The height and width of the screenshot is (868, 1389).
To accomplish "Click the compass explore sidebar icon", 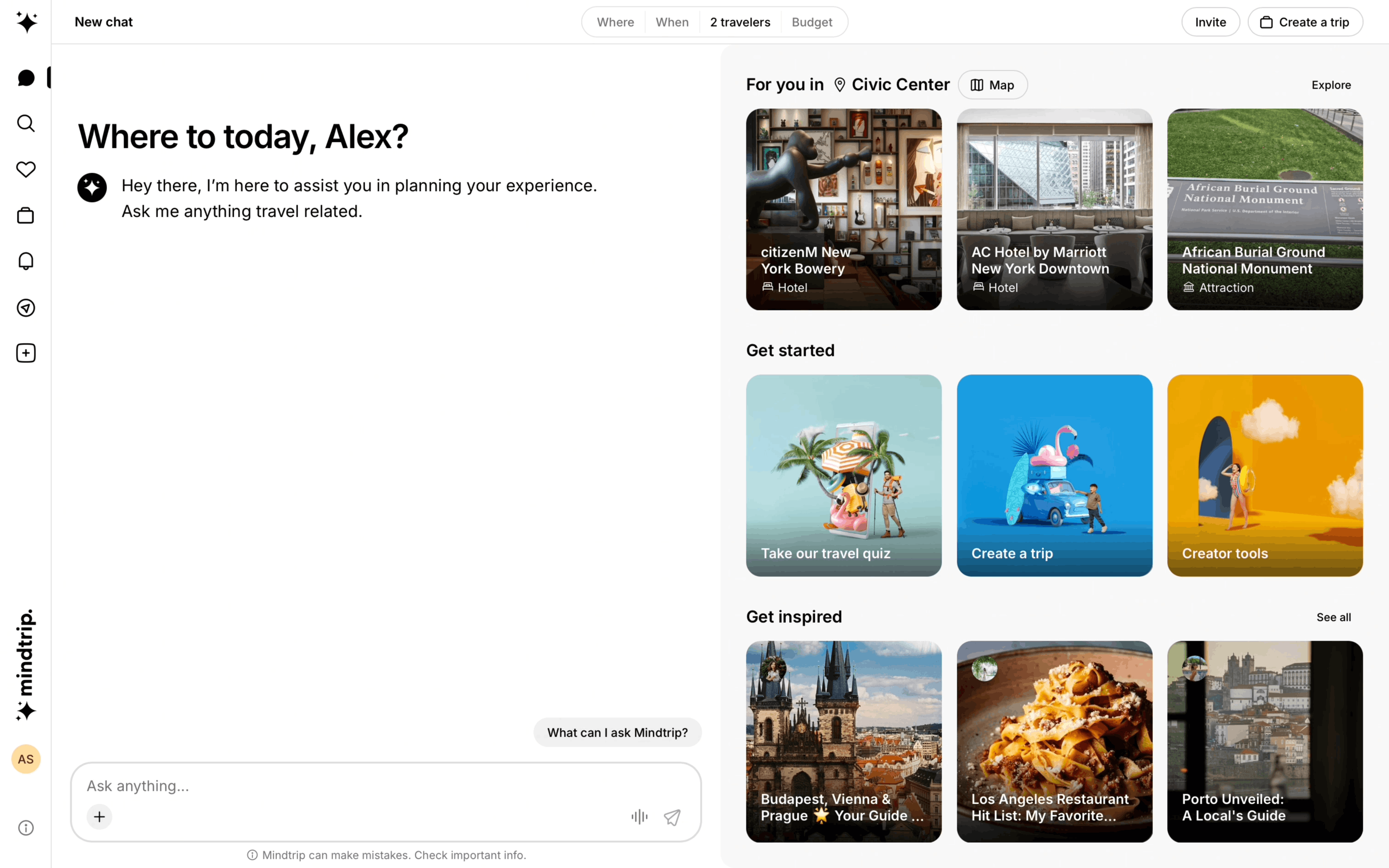I will click(x=26, y=308).
